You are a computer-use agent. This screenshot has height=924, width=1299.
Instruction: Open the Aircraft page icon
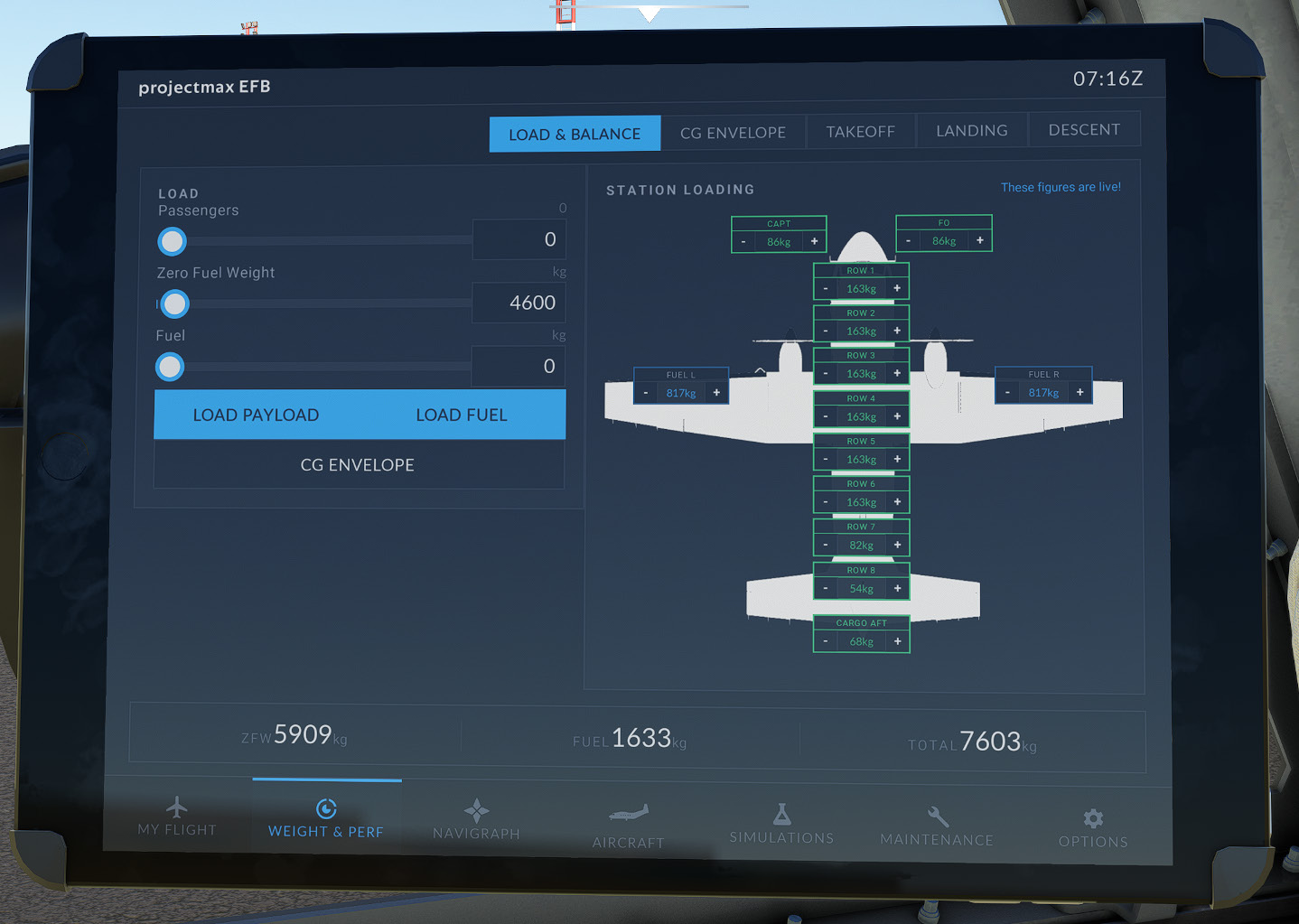tap(629, 813)
